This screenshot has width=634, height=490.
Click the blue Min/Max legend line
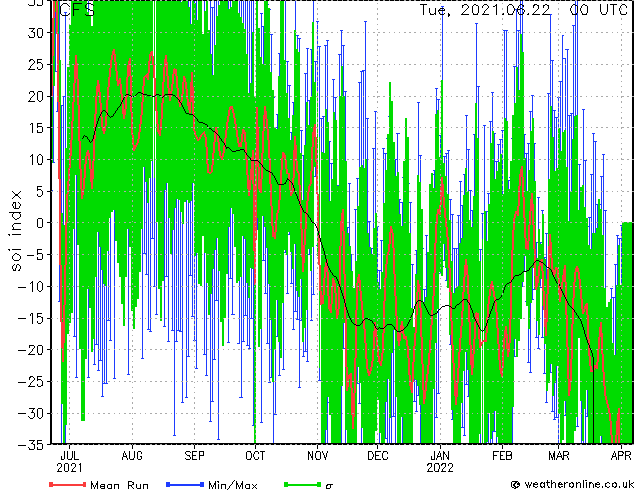click(x=185, y=484)
